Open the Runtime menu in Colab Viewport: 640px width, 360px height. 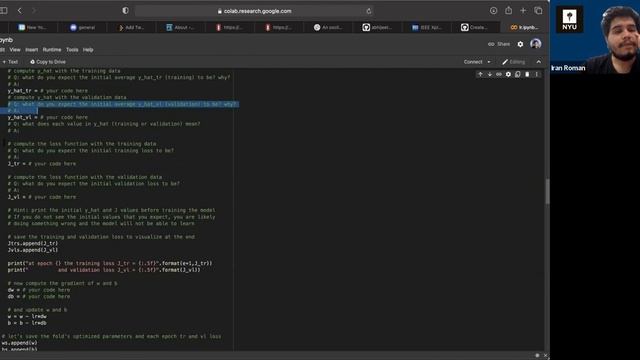pyautogui.click(x=52, y=50)
